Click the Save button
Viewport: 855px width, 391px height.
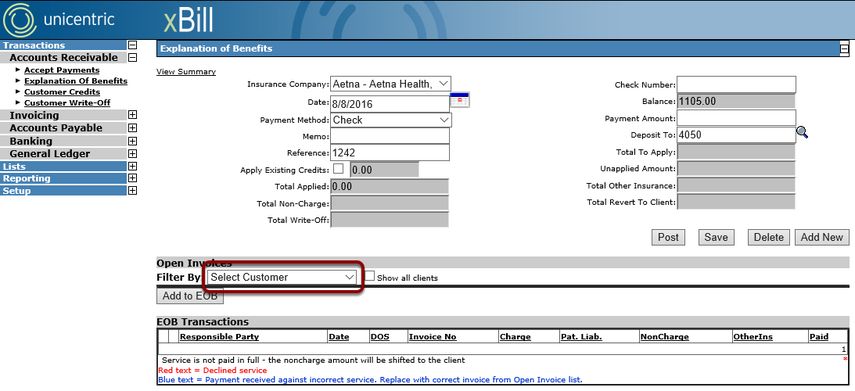click(x=716, y=237)
